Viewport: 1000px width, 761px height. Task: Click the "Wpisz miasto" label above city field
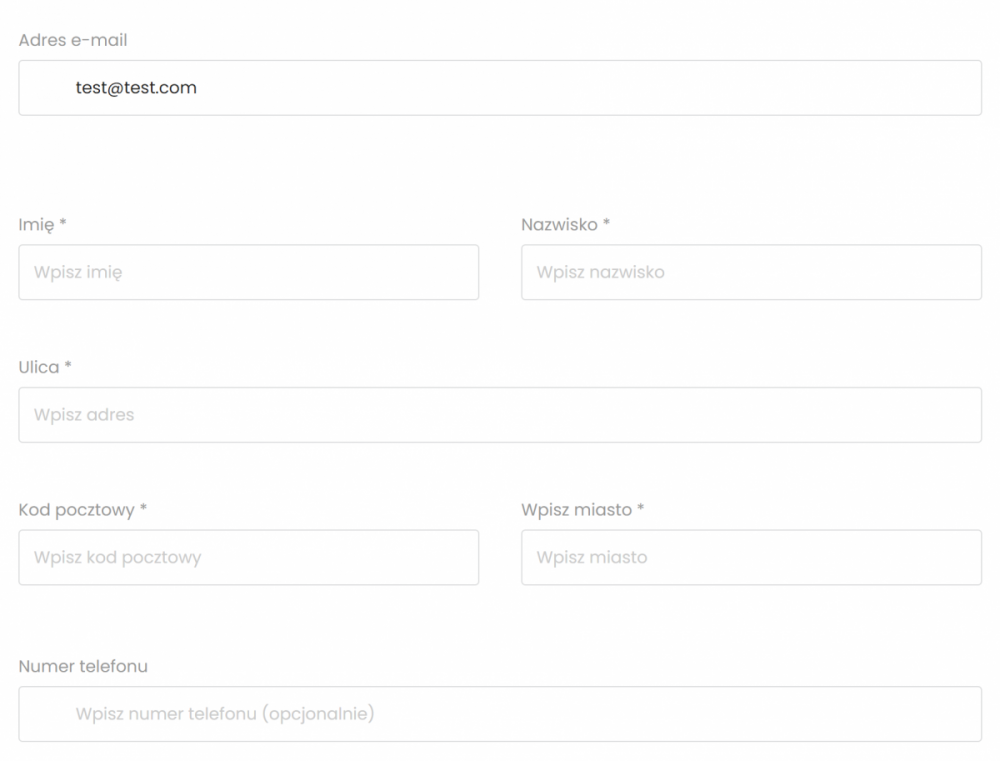[576, 510]
